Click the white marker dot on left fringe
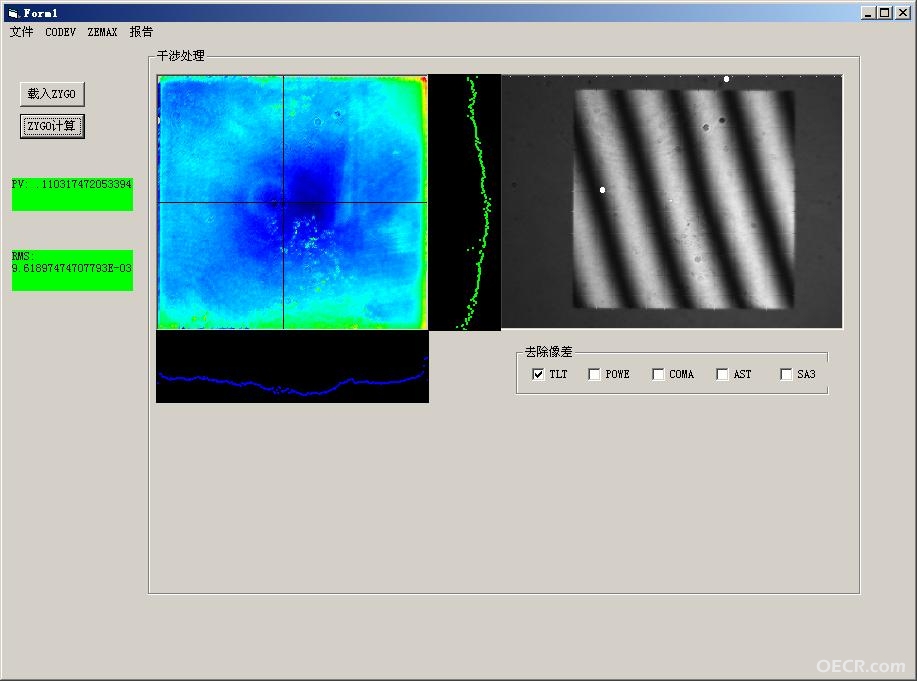The width and height of the screenshot is (917, 681). (x=602, y=190)
